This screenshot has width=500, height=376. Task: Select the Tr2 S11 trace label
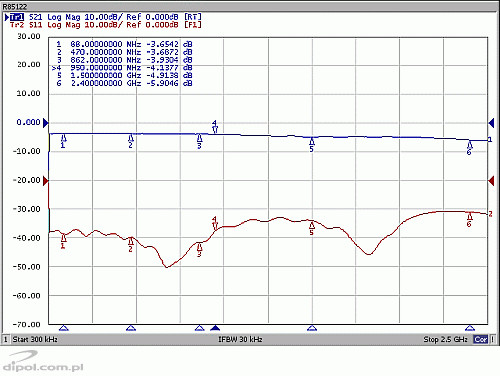[106, 25]
